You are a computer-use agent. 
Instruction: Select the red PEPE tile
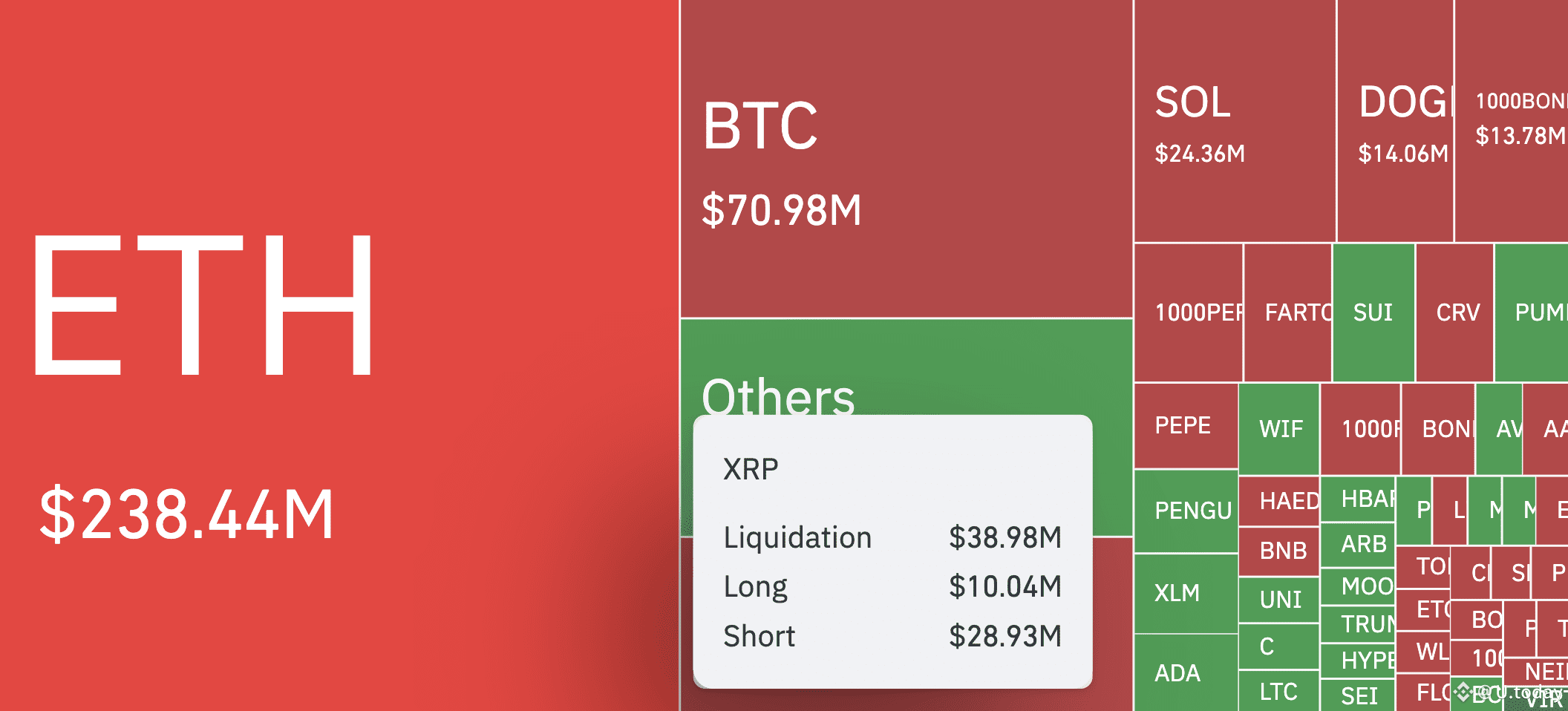(1186, 426)
